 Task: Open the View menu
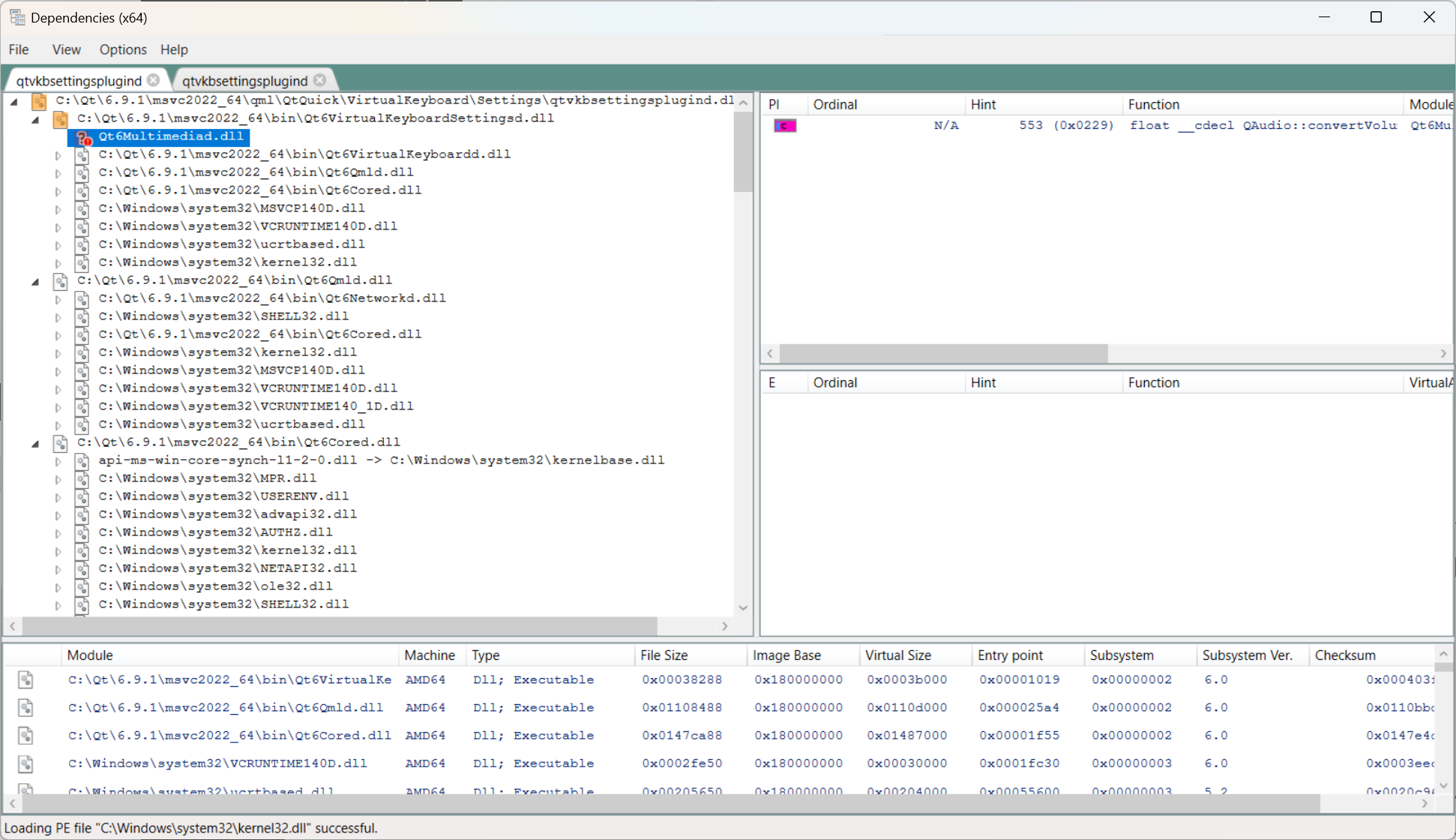coord(66,49)
